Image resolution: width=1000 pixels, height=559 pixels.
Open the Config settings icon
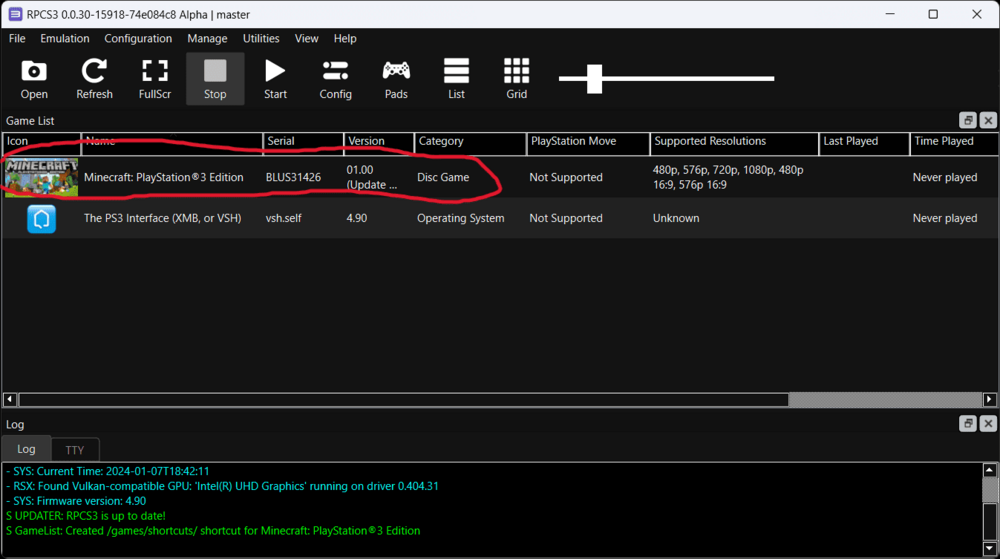(335, 79)
